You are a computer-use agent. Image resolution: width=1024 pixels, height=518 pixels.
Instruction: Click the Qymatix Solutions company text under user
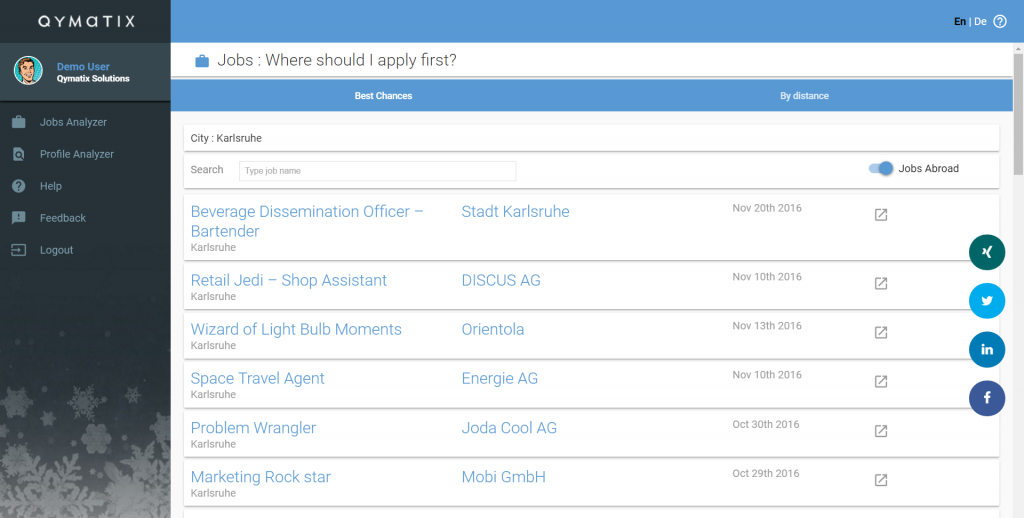pos(93,78)
